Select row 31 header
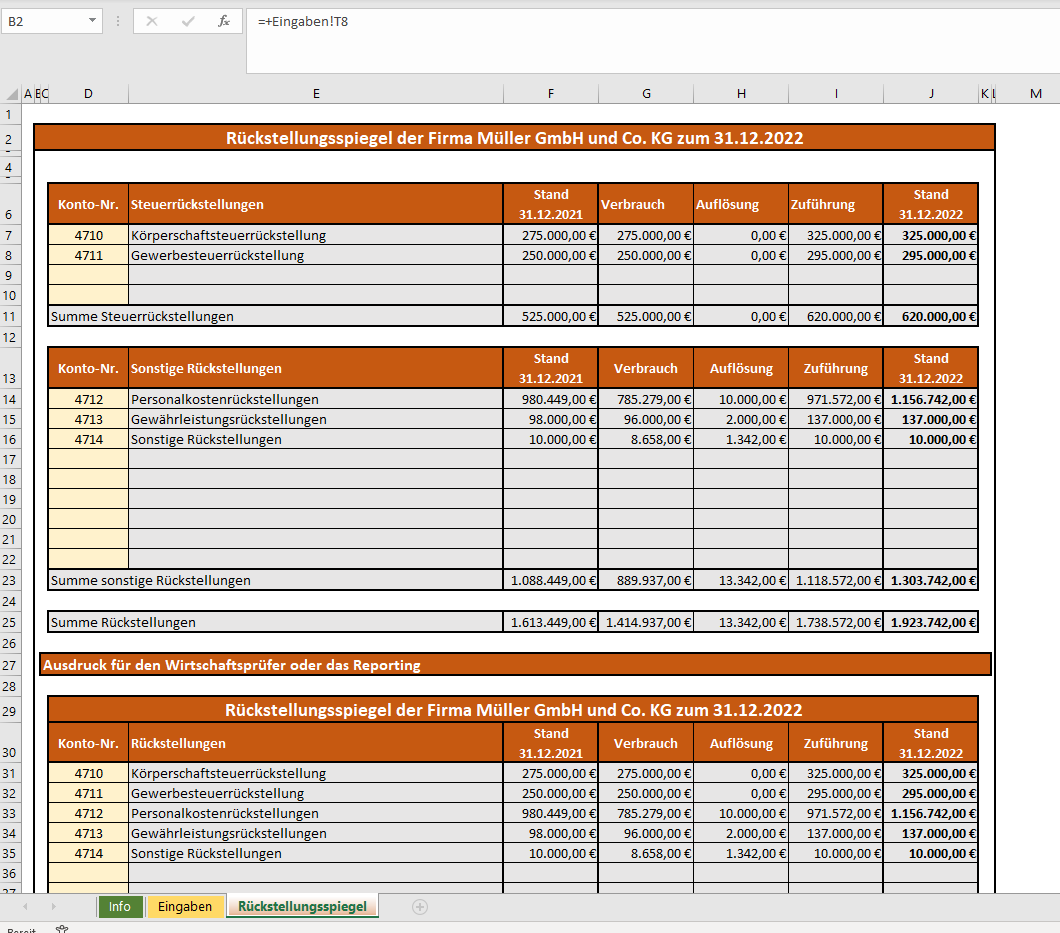 click(x=9, y=773)
